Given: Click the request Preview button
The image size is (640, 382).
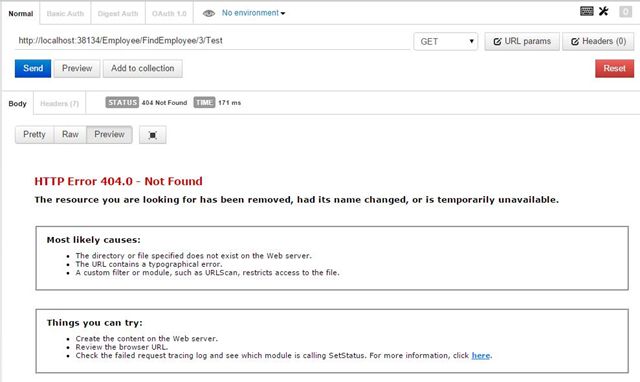Looking at the screenshot, I should [x=77, y=68].
